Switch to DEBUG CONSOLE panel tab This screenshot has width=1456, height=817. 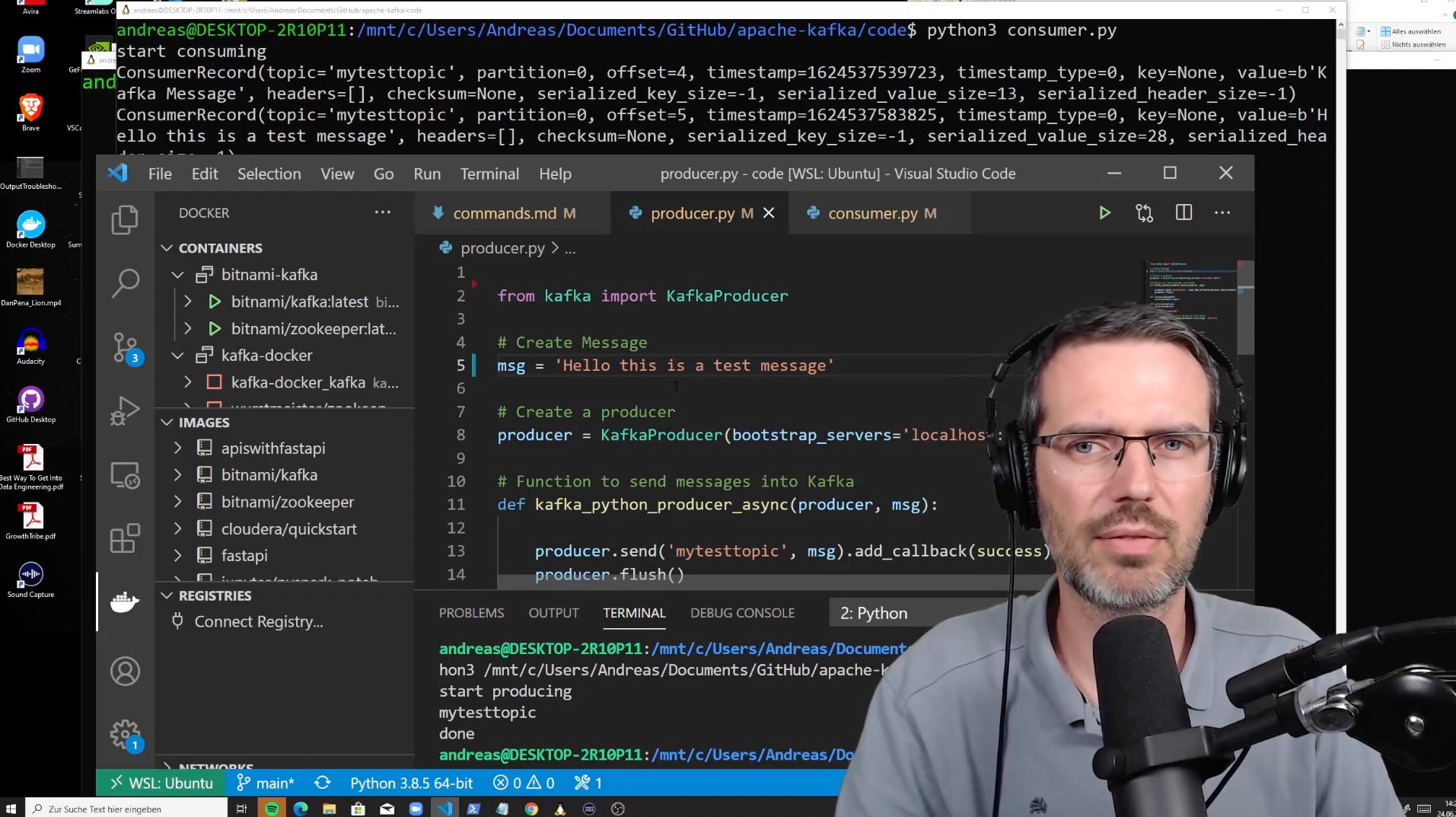click(x=742, y=613)
